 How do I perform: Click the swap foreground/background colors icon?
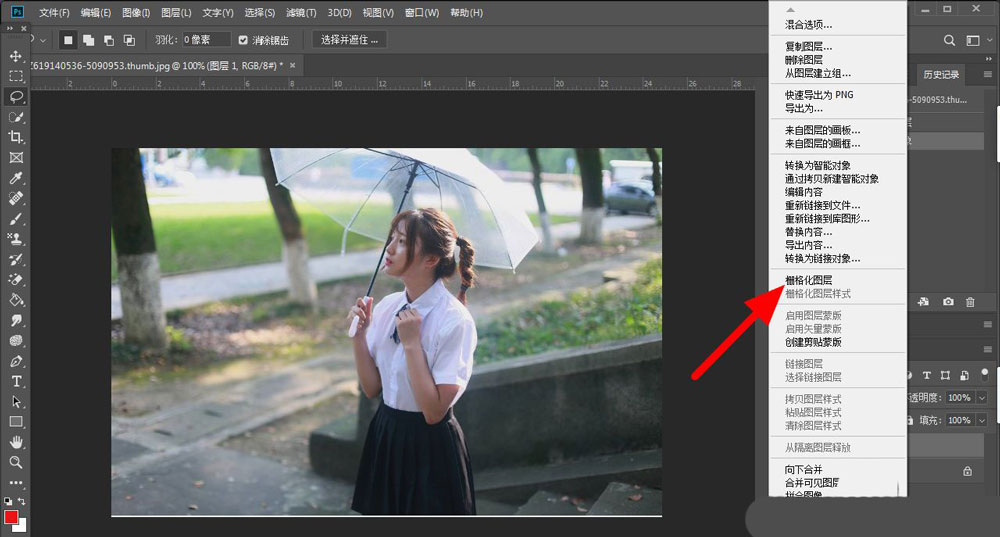tap(22, 501)
